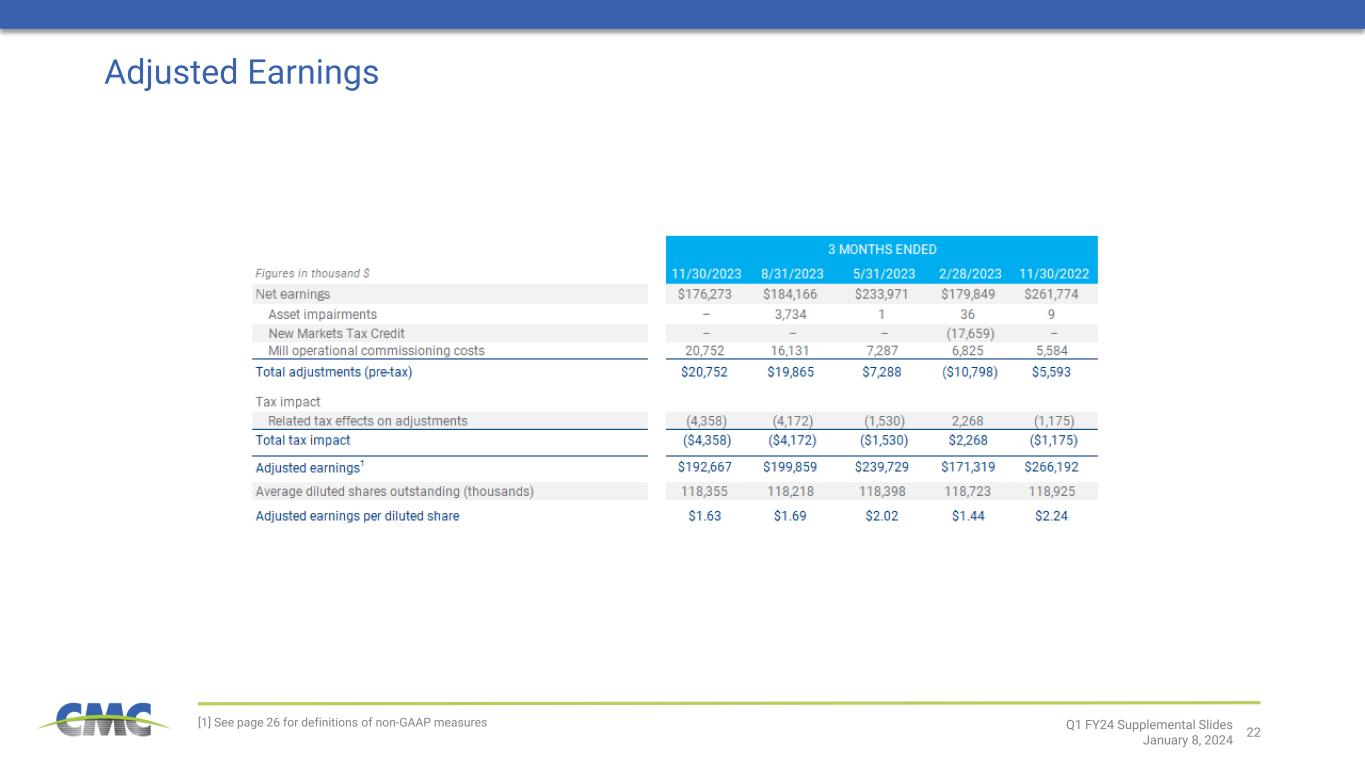Click the Related tax effects on adjustments label
This screenshot has height=768, width=1365.
(x=367, y=421)
